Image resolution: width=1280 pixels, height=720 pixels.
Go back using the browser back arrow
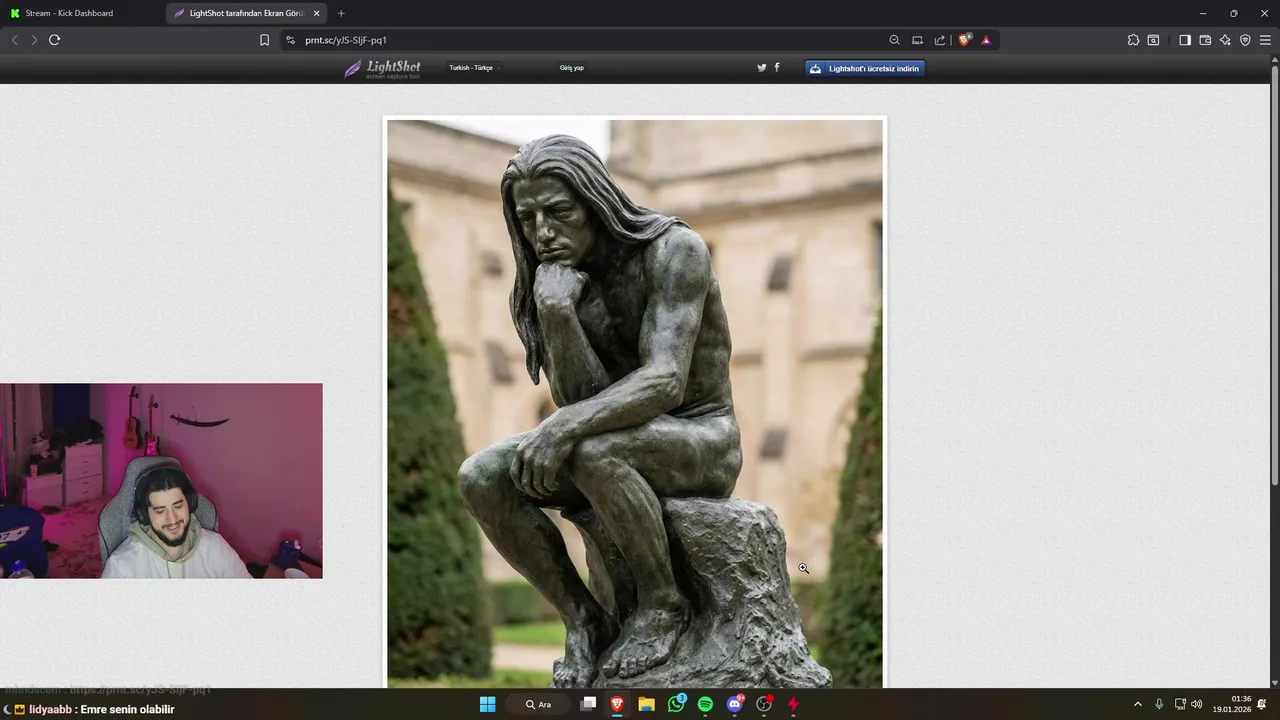[x=14, y=40]
